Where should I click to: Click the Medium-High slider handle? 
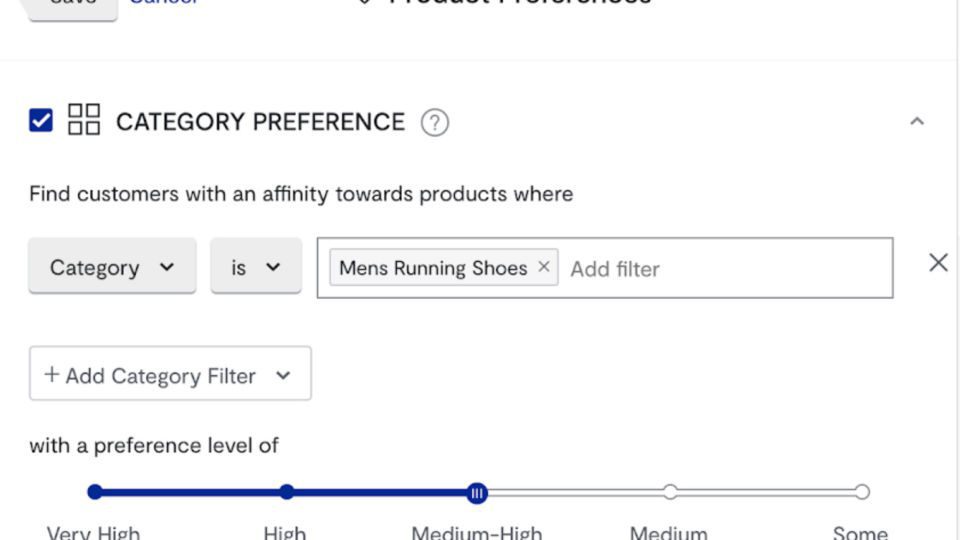coord(477,493)
